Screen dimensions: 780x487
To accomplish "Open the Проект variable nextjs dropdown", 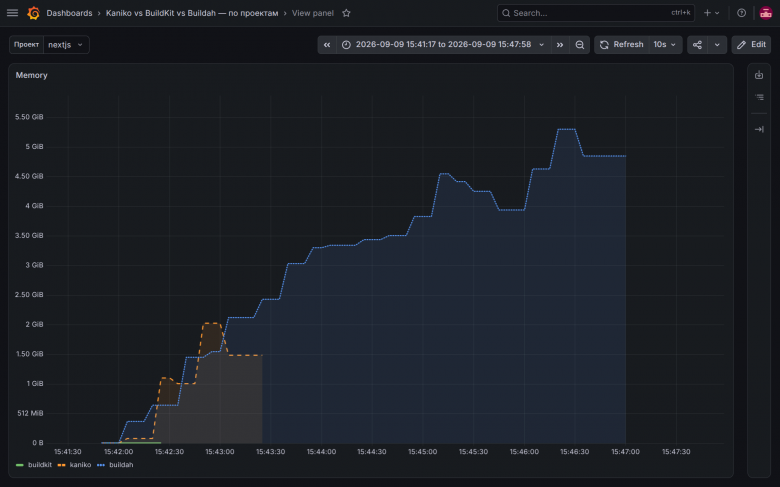I will (x=66, y=45).
